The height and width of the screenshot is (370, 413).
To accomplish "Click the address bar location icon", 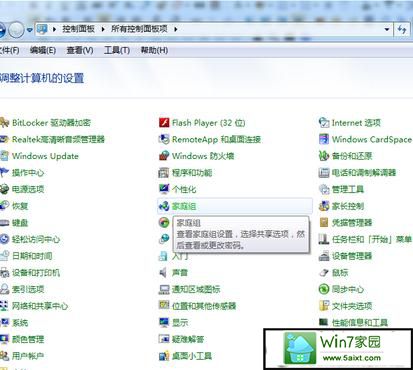I will tap(42, 29).
